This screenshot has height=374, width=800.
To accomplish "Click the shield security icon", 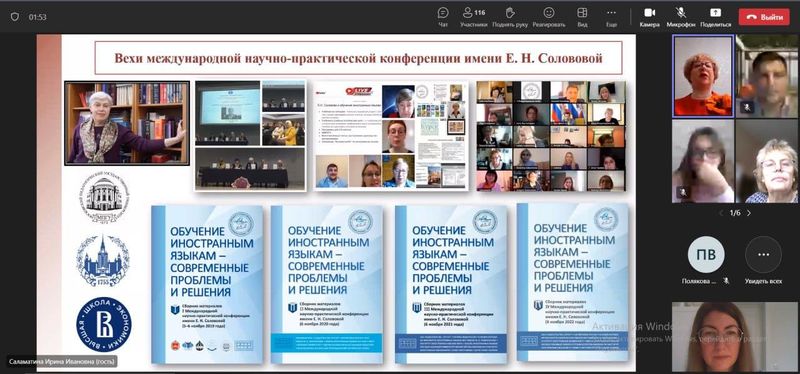I will (15, 17).
